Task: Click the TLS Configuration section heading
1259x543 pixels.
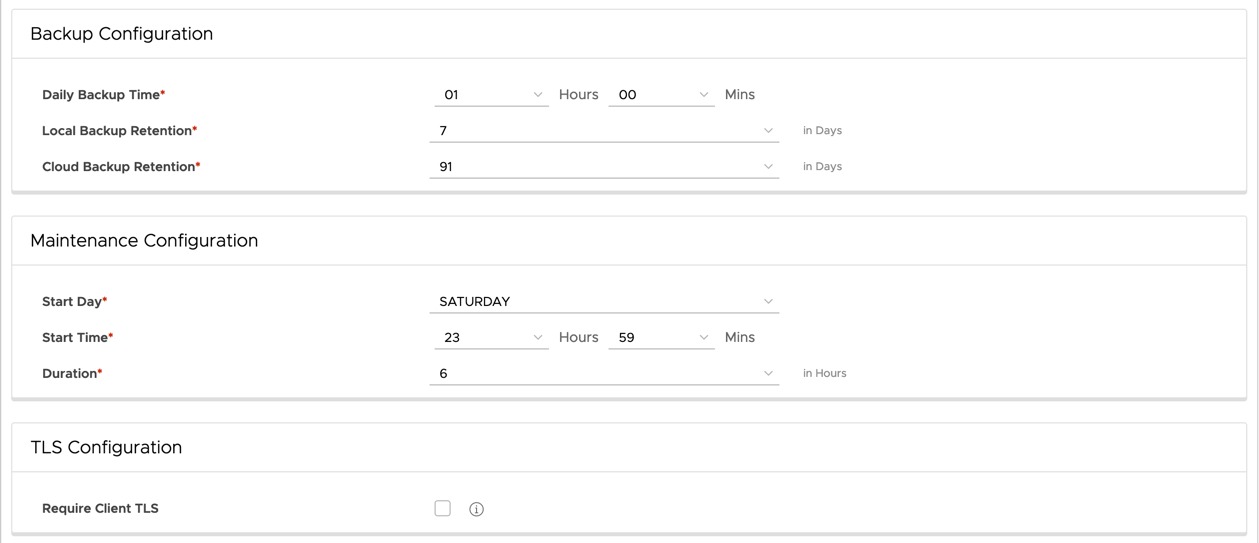Action: [x=106, y=448]
